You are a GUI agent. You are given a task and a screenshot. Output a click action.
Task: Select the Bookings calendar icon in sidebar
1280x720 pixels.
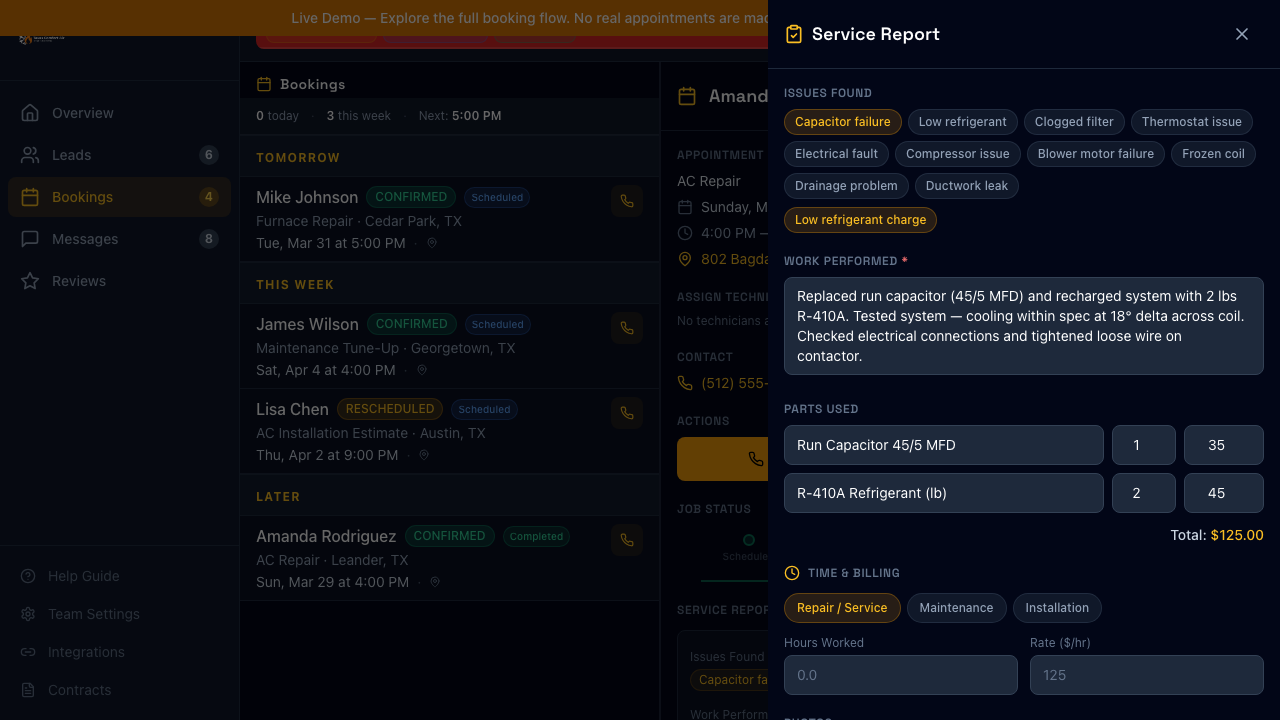click(28, 197)
